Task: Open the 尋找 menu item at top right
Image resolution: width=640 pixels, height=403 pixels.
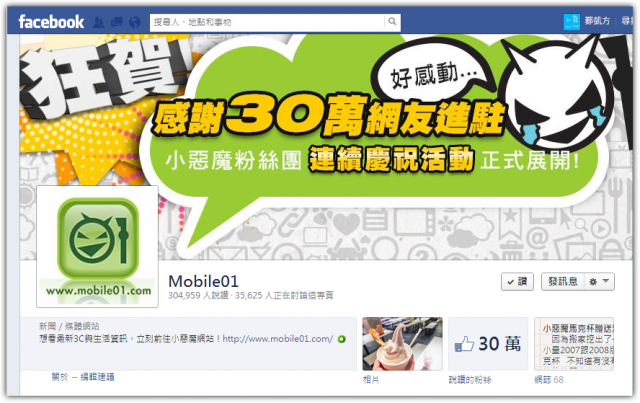Action: click(627, 21)
